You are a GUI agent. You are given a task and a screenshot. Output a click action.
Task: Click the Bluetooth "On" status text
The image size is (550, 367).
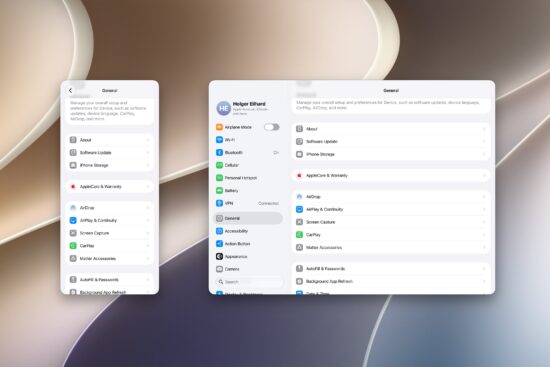(276, 152)
